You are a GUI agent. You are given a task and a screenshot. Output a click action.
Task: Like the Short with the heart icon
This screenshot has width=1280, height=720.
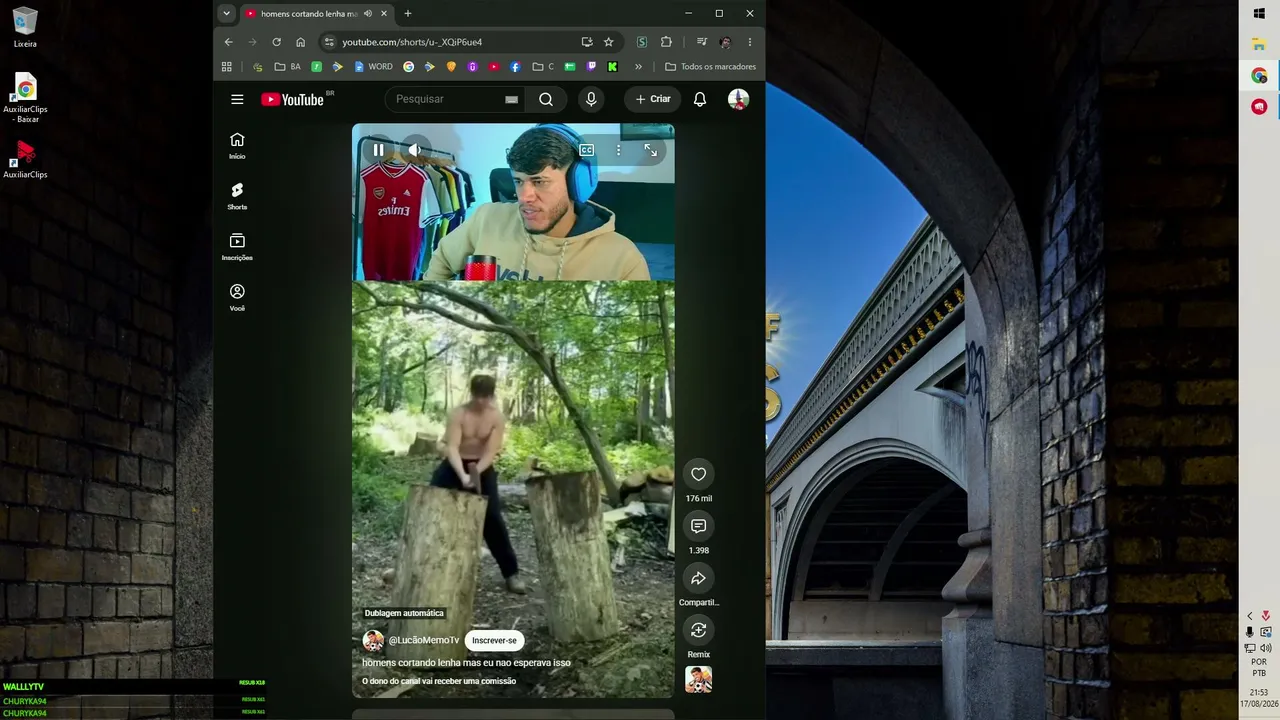tap(699, 474)
